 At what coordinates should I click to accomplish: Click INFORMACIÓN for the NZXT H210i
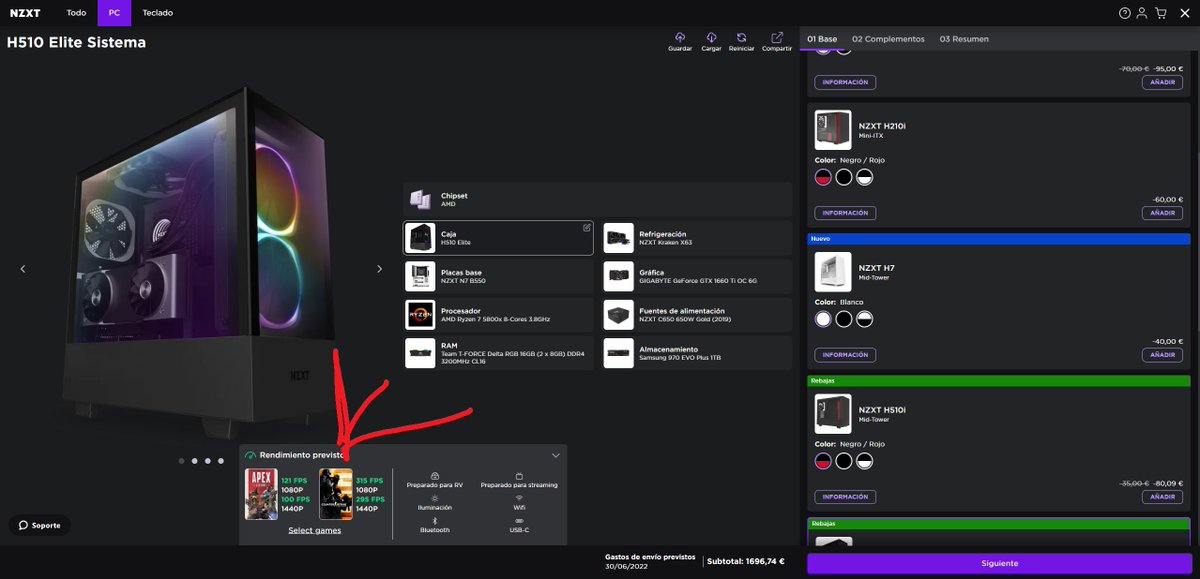tap(845, 213)
